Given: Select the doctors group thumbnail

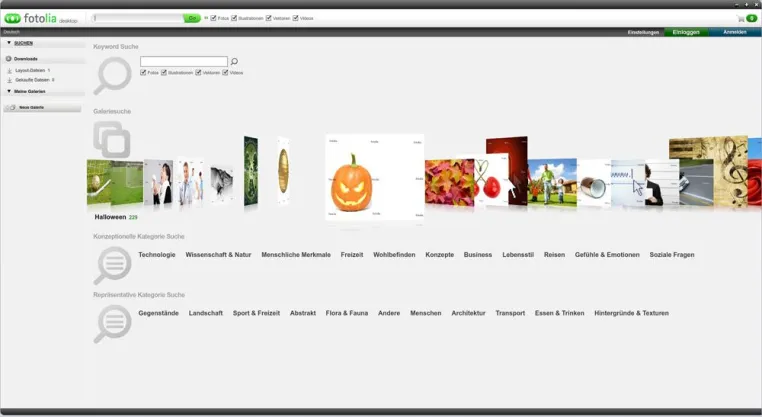Looking at the screenshot, I should point(190,181).
